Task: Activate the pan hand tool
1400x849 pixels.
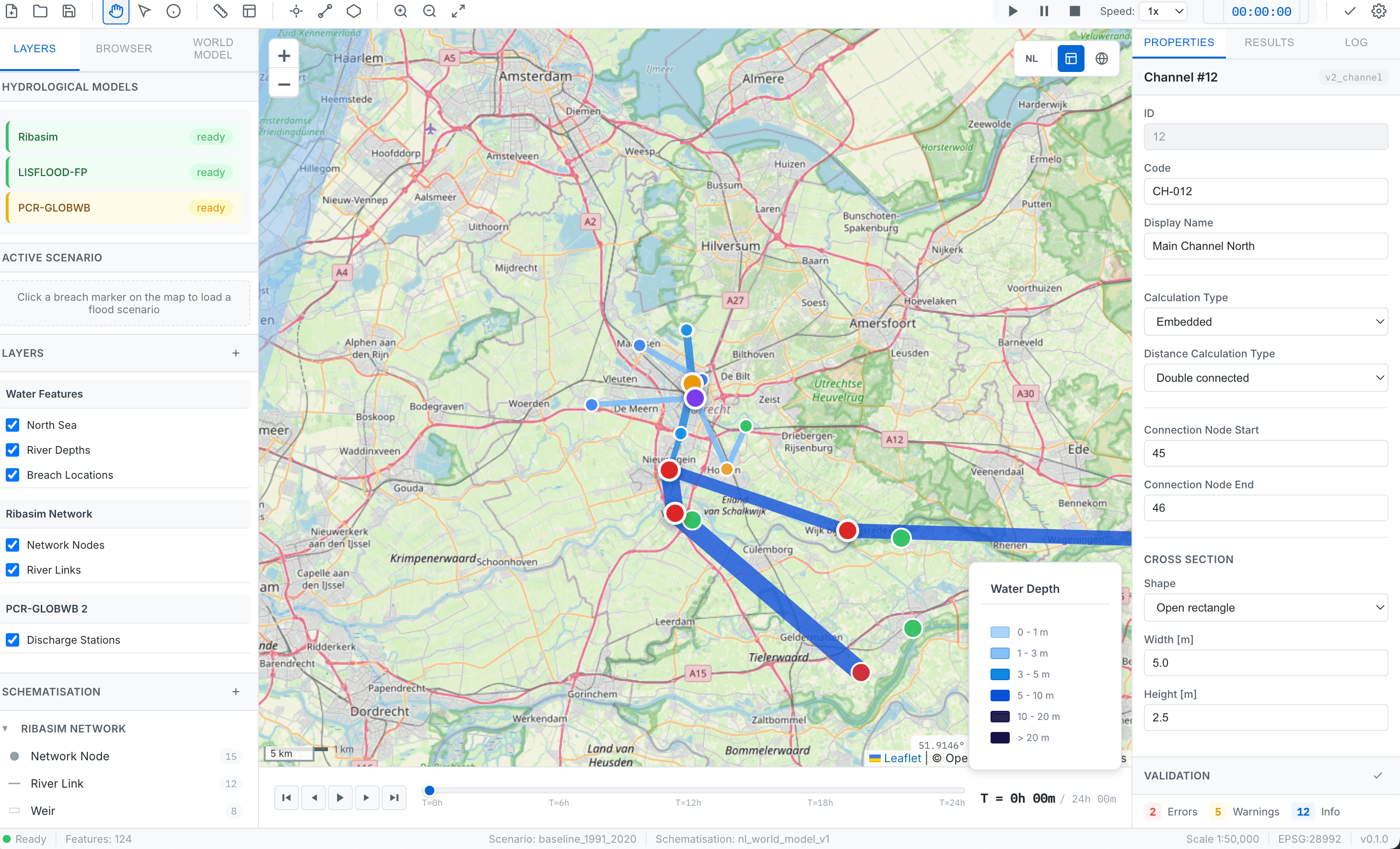Action: tap(116, 11)
